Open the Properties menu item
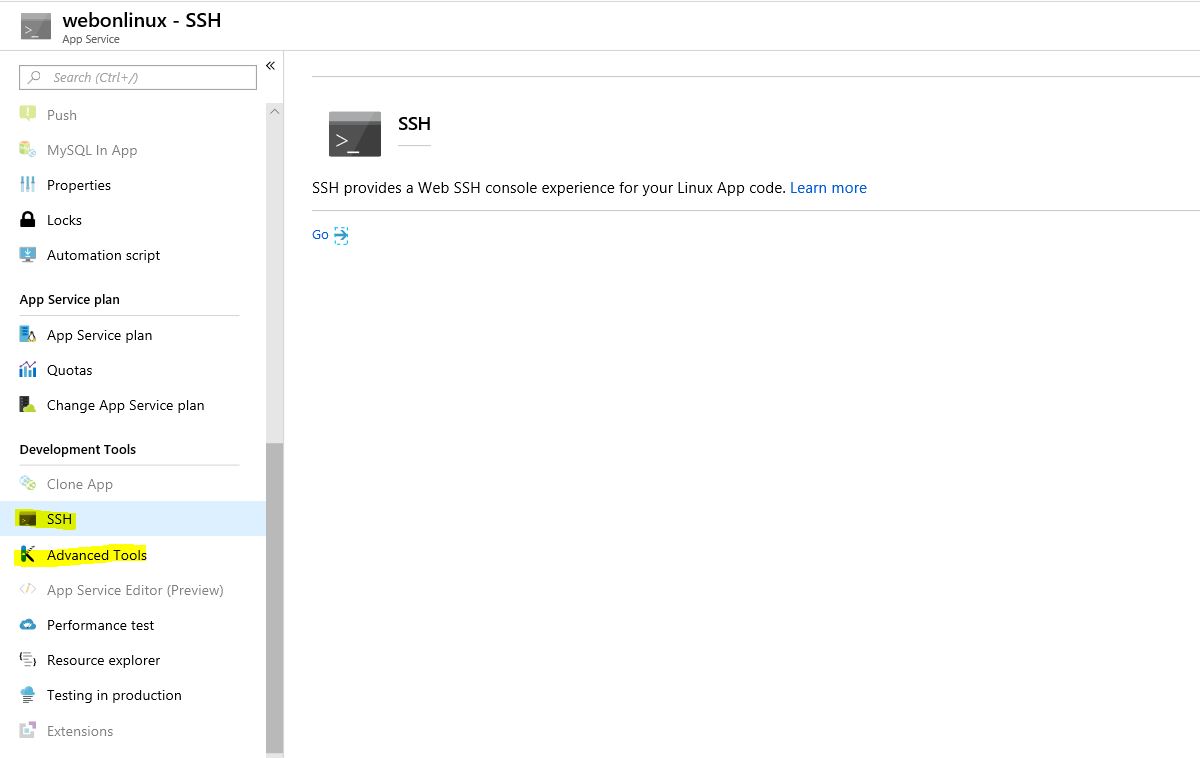Viewport: 1200px width, 758px height. (79, 185)
